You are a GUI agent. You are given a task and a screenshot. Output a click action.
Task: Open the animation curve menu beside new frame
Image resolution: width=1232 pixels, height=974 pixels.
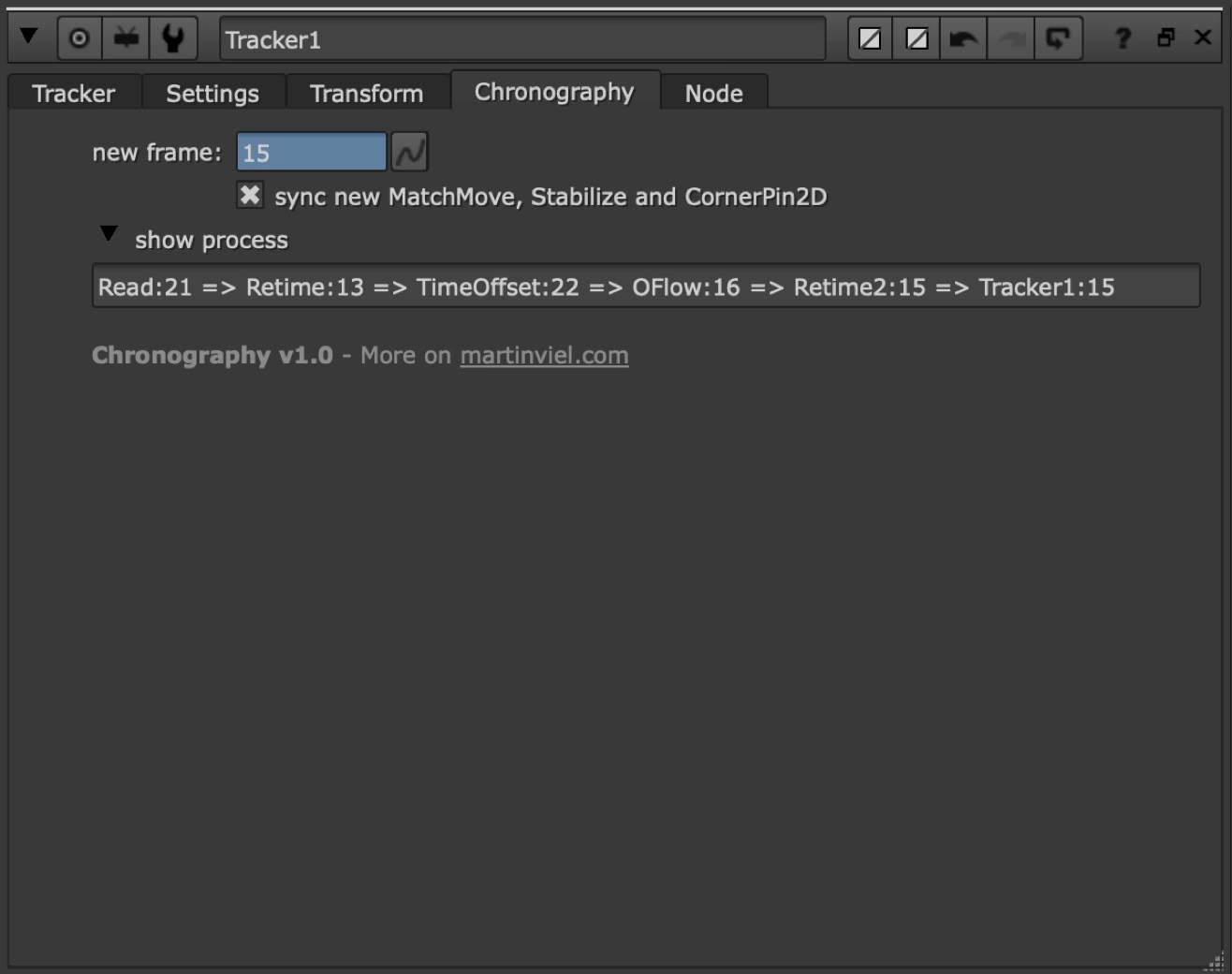[x=409, y=153]
